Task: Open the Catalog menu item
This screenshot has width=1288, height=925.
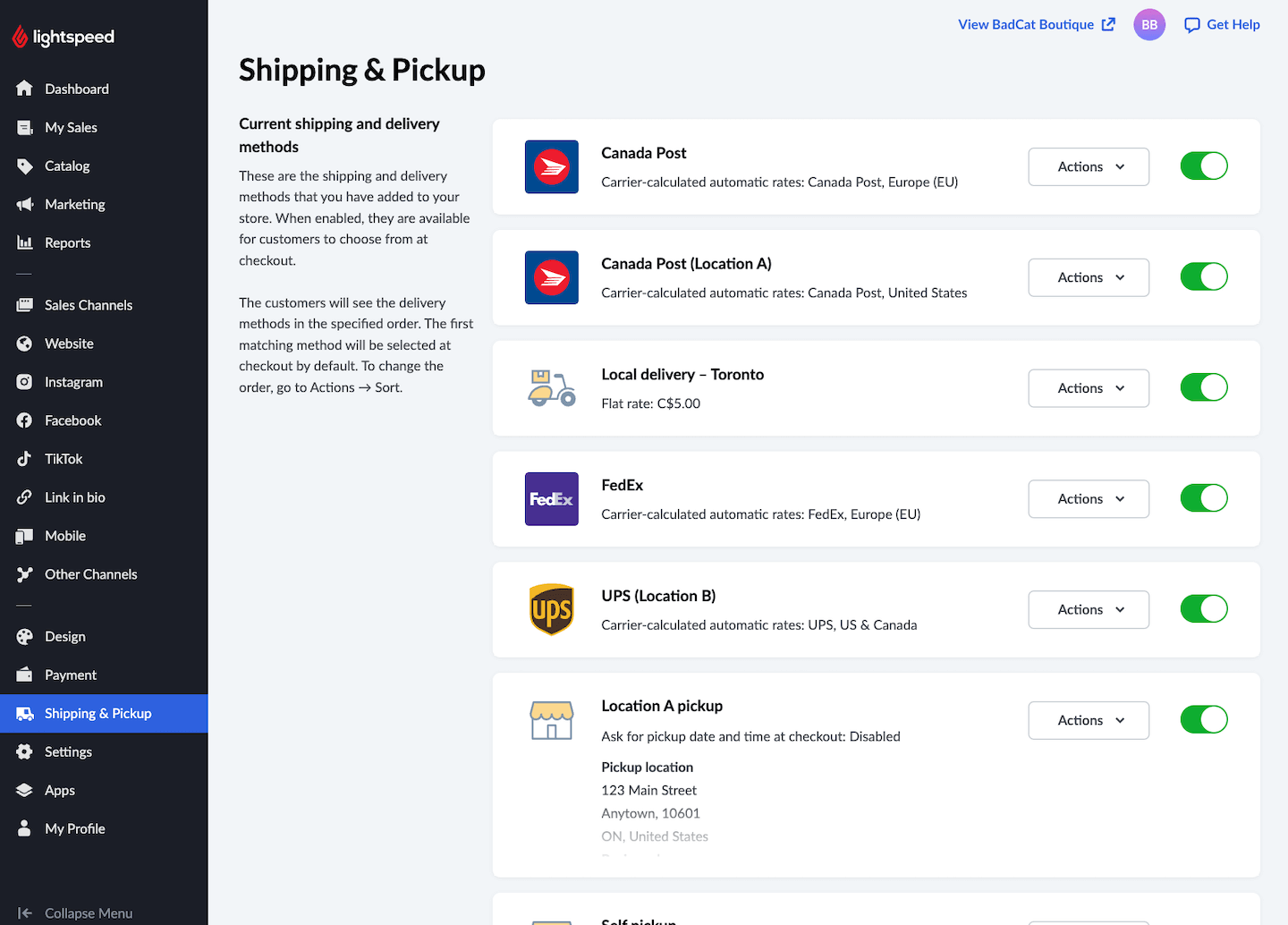Action: click(x=104, y=165)
